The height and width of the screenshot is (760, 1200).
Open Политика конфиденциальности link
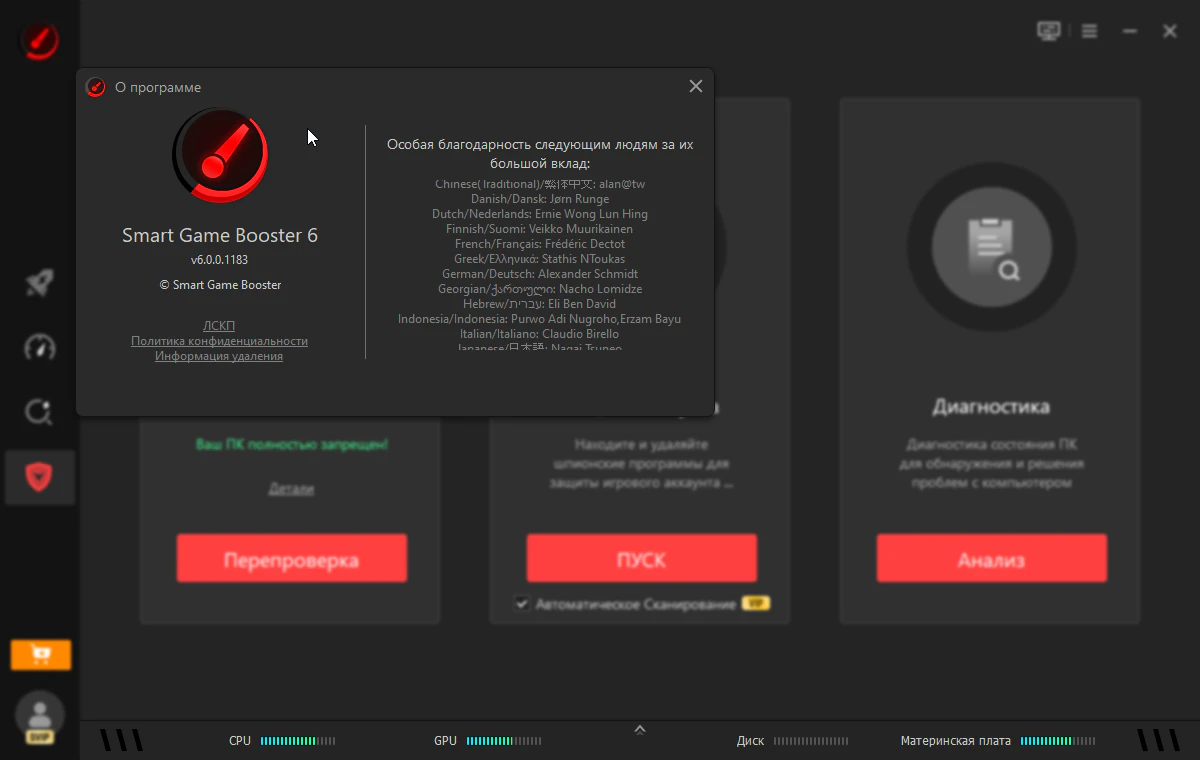(219, 341)
